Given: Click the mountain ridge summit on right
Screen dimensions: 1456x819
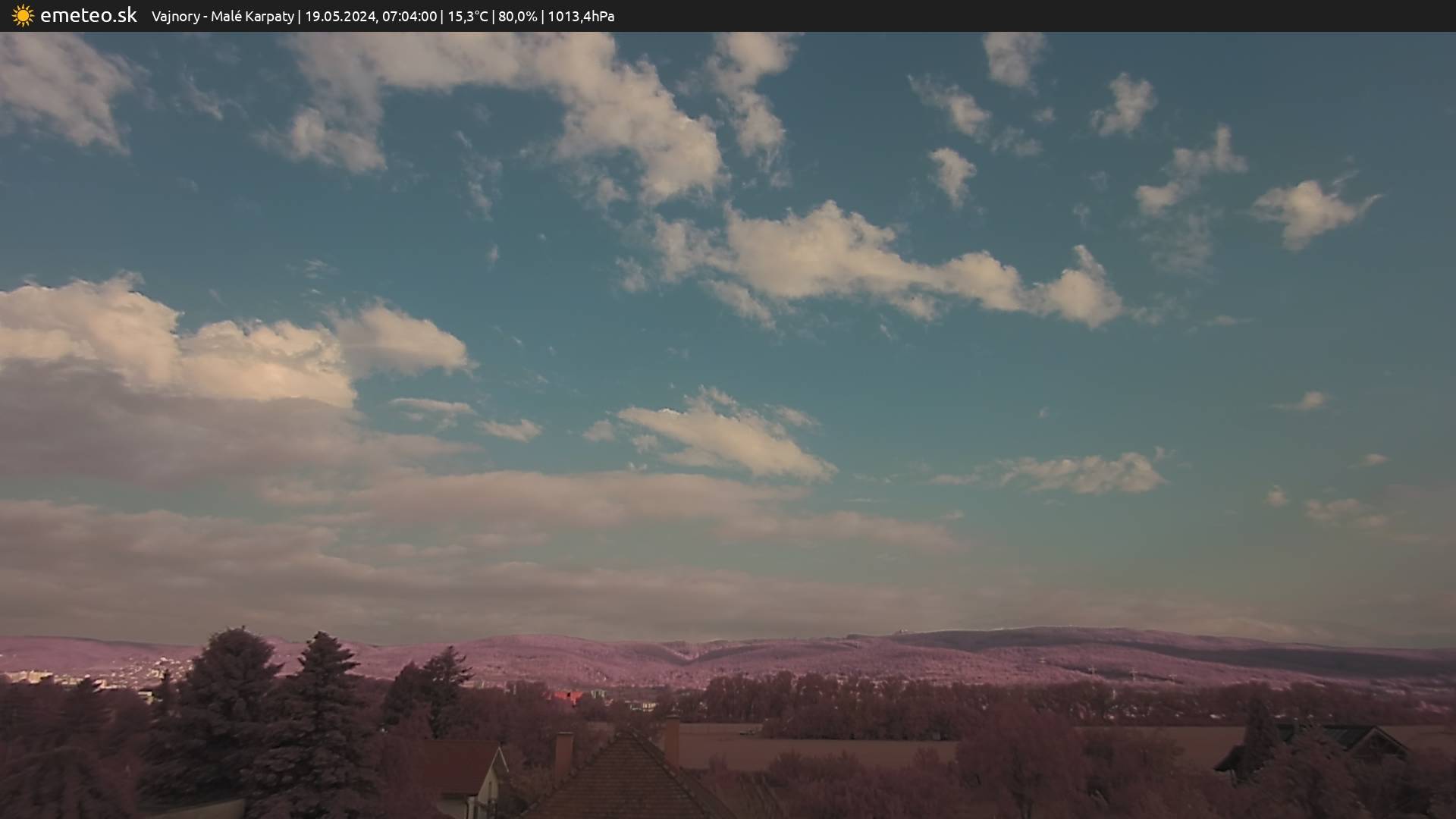Looking at the screenshot, I should coord(1062,632).
